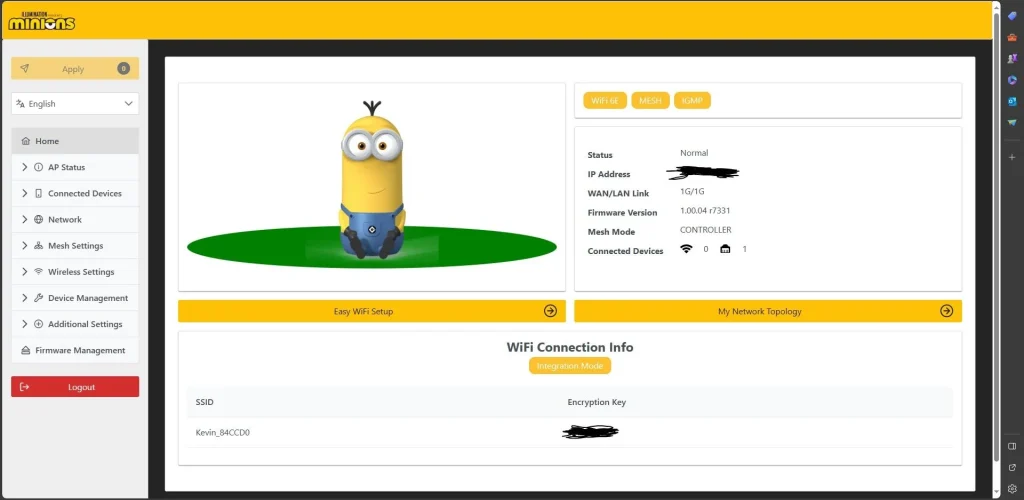1024x500 pixels.
Task: Expand the AP Status chevron
Action: [24, 167]
